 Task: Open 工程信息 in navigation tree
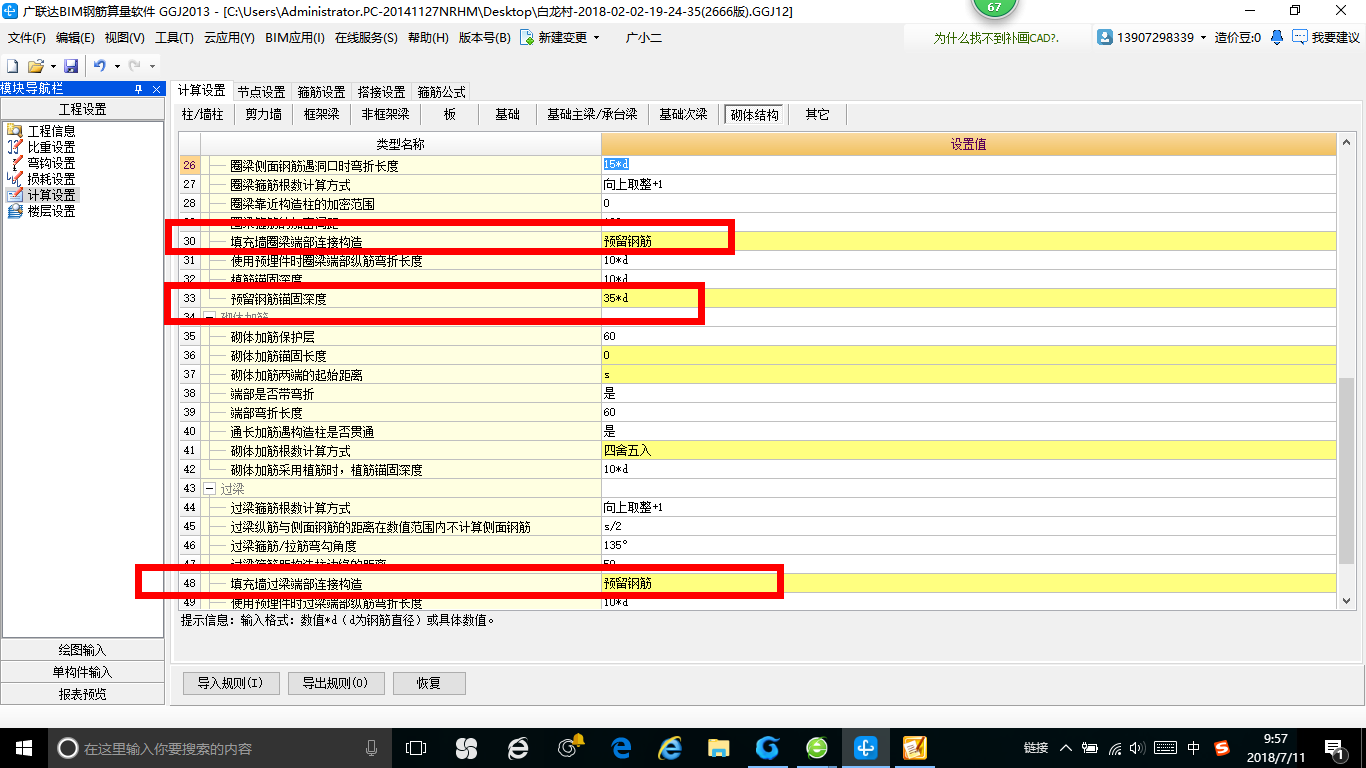click(x=51, y=131)
